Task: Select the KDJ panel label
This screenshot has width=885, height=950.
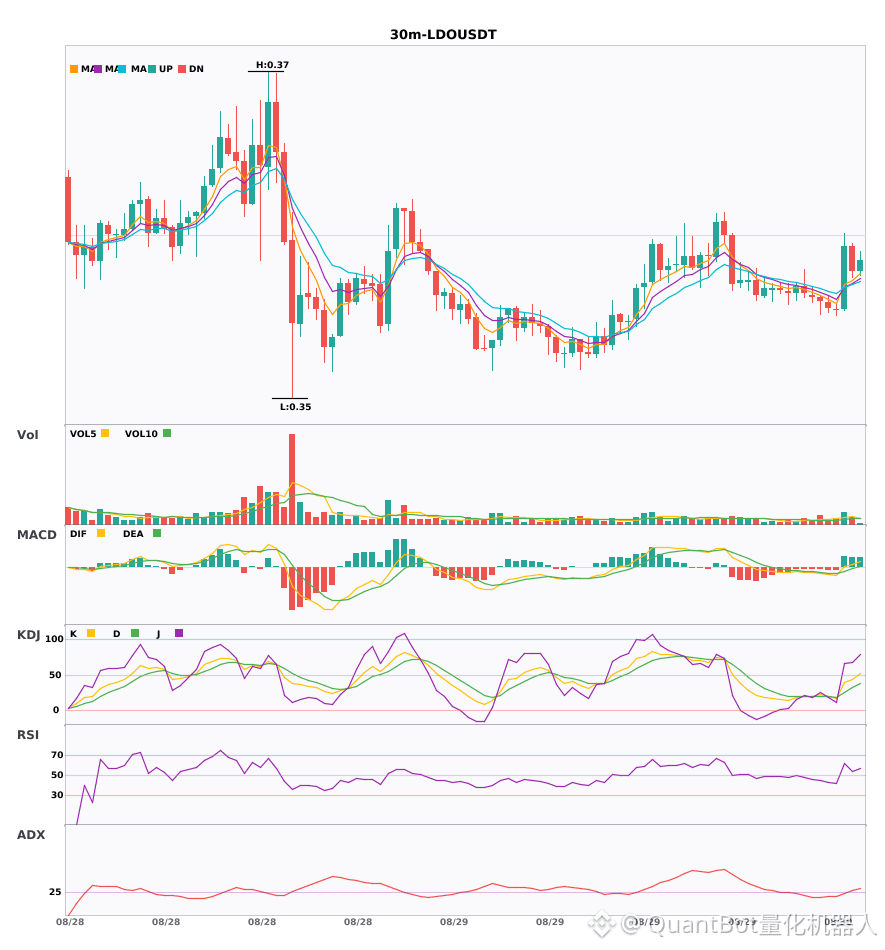Action: point(28,635)
